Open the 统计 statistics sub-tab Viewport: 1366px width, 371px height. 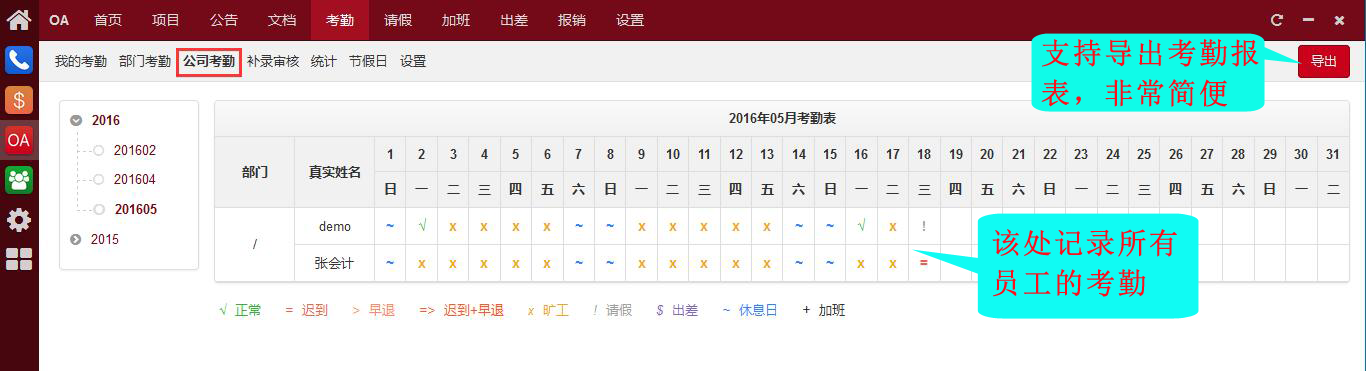(x=324, y=61)
